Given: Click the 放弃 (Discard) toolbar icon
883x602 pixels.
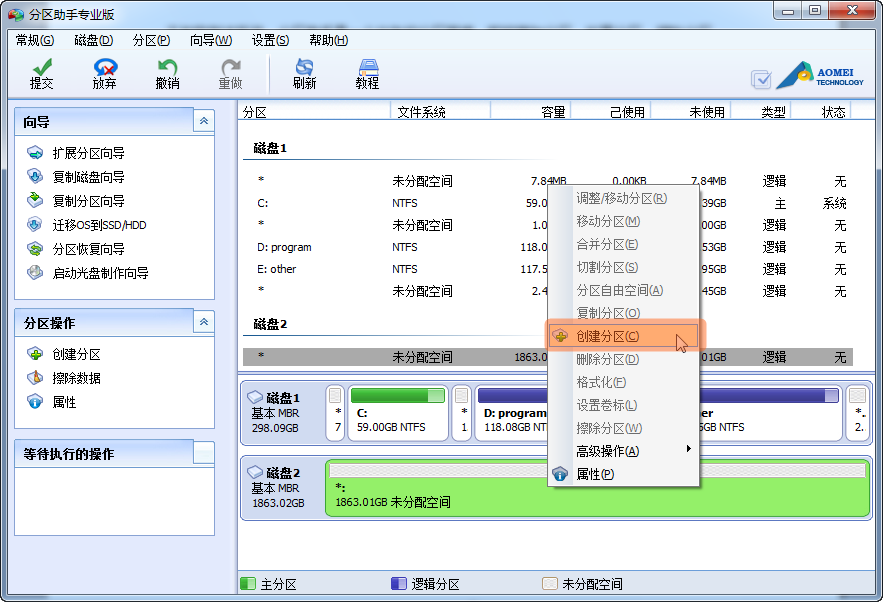Looking at the screenshot, I should tap(104, 73).
